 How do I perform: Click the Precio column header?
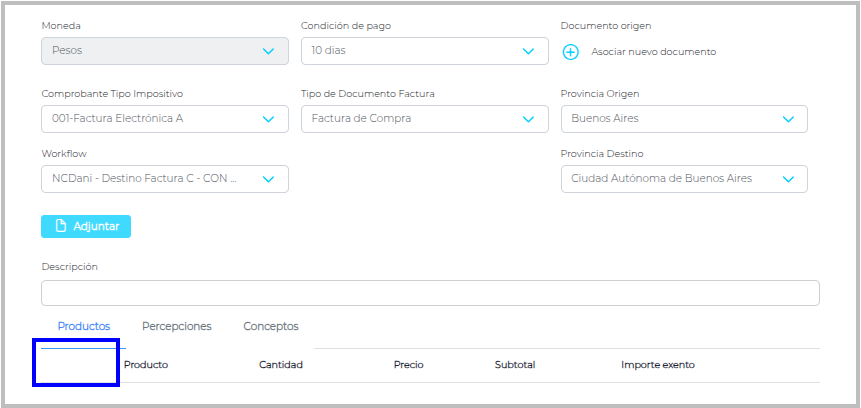[409, 365]
